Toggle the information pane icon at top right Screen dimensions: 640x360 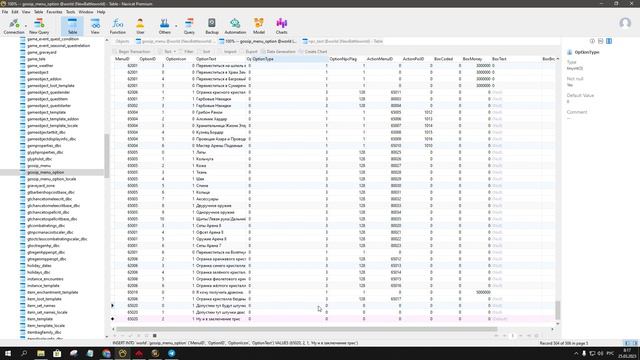pos(592,41)
